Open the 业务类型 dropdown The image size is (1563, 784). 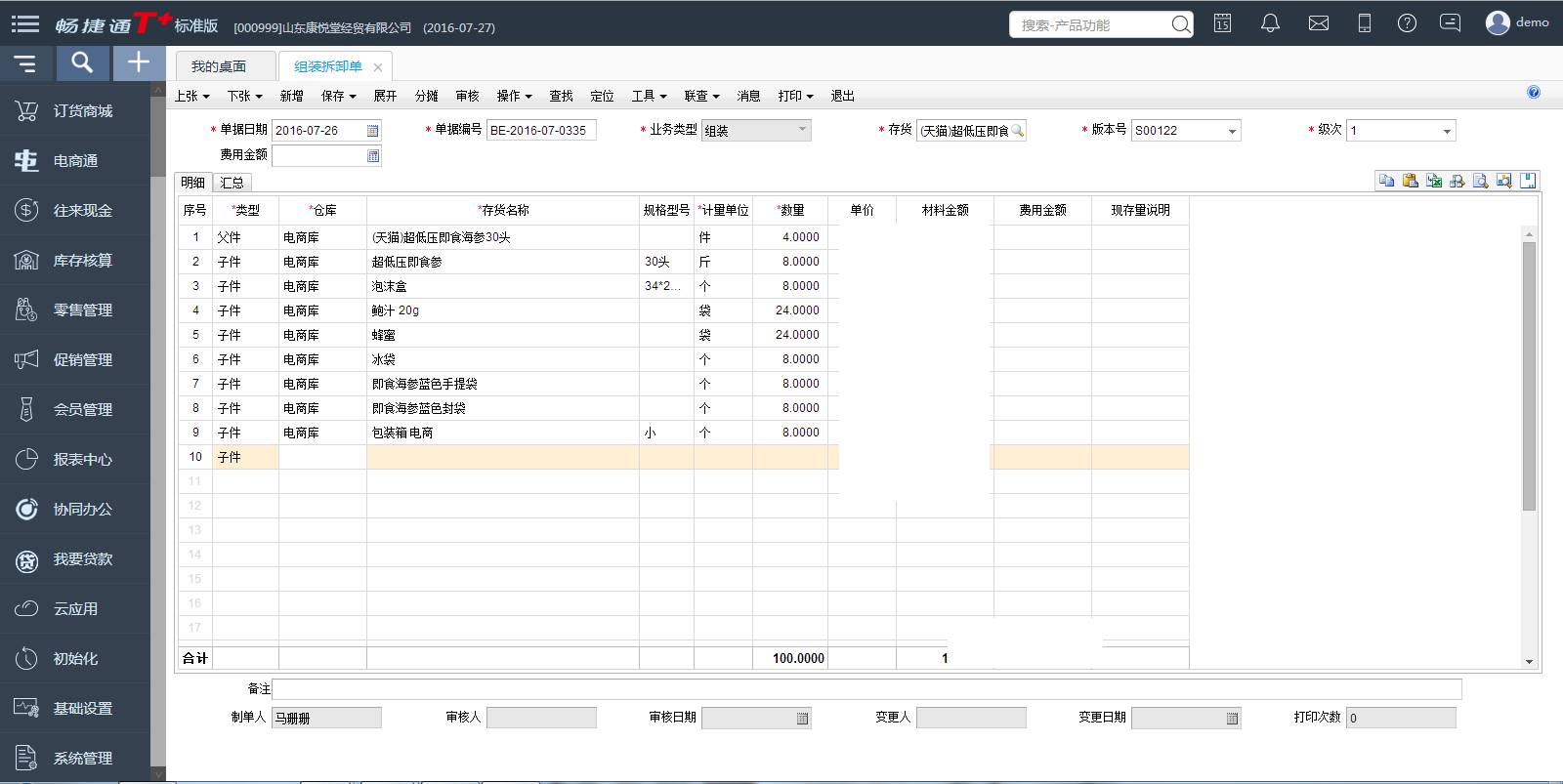pyautogui.click(x=802, y=130)
